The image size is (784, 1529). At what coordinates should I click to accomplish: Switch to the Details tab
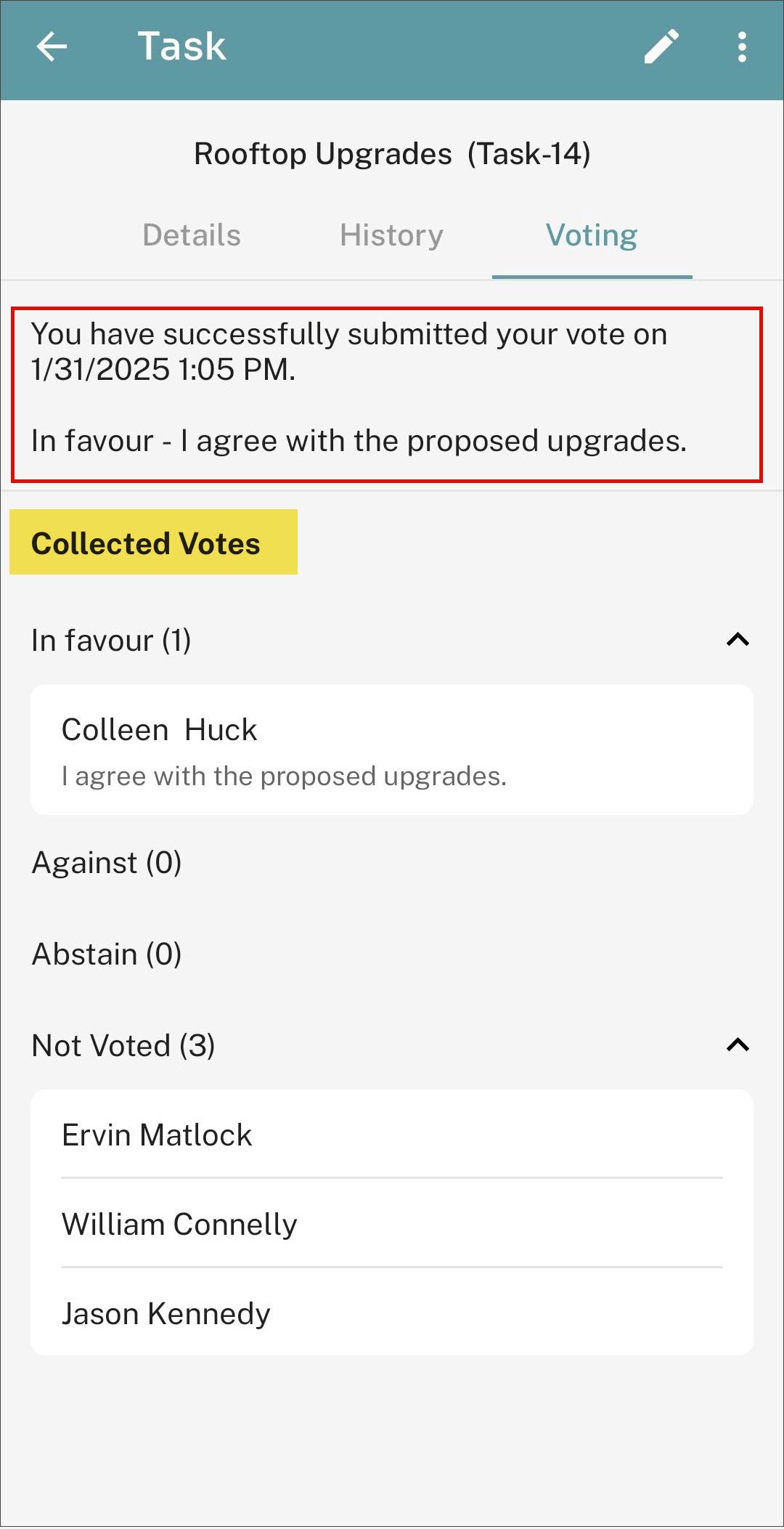coord(192,235)
